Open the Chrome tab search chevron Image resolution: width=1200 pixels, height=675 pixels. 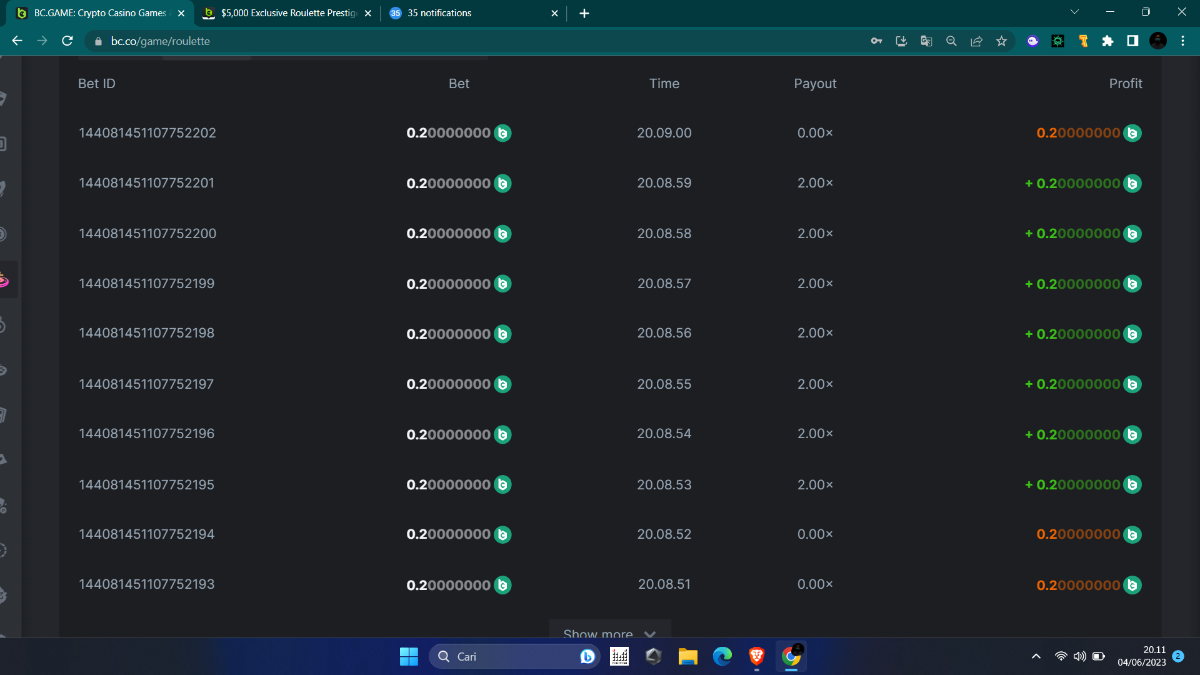click(x=1075, y=12)
